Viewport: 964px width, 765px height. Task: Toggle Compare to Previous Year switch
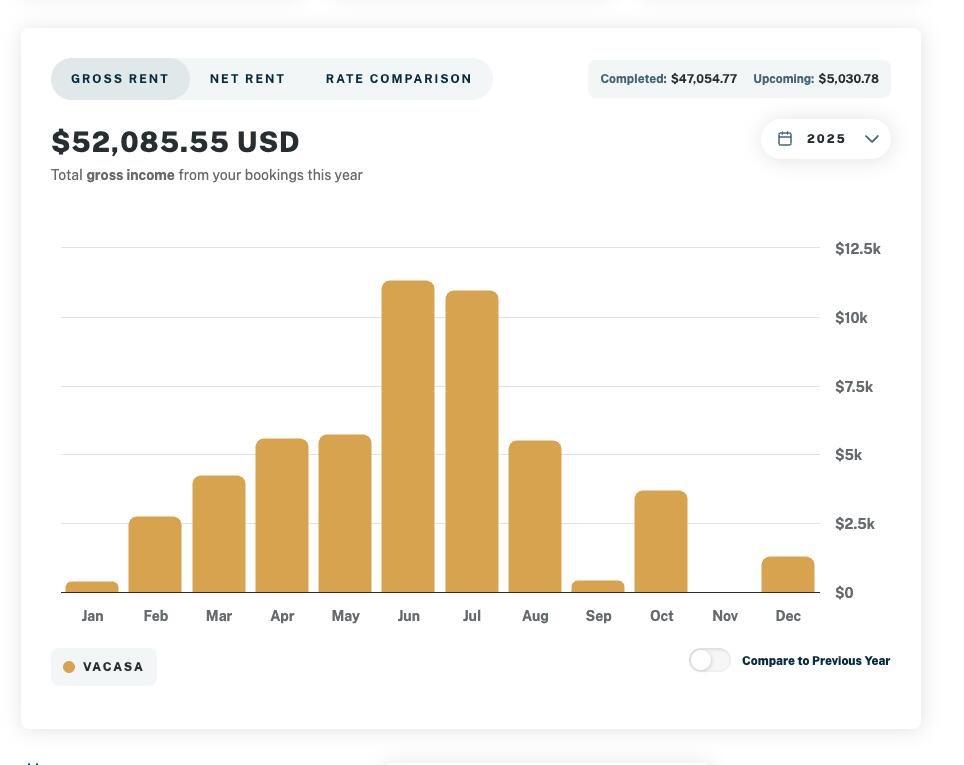709,660
